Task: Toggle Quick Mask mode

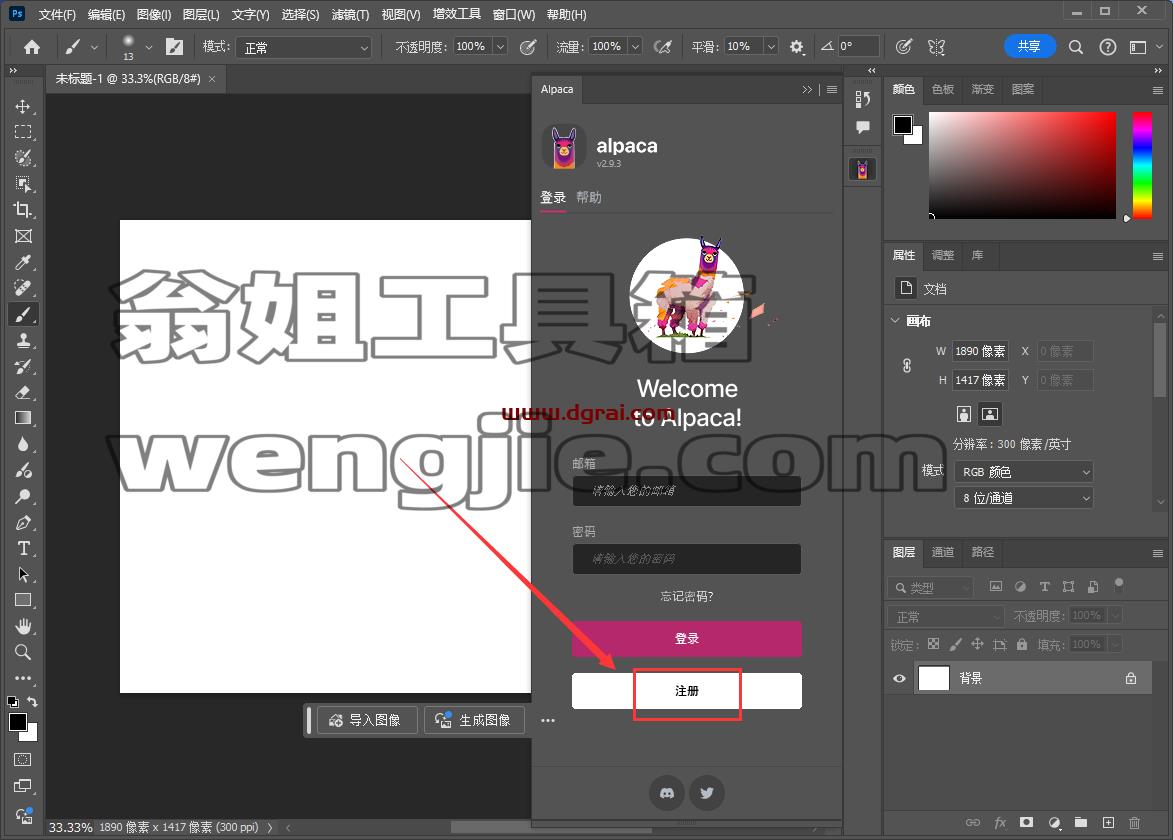Action: click(22, 759)
